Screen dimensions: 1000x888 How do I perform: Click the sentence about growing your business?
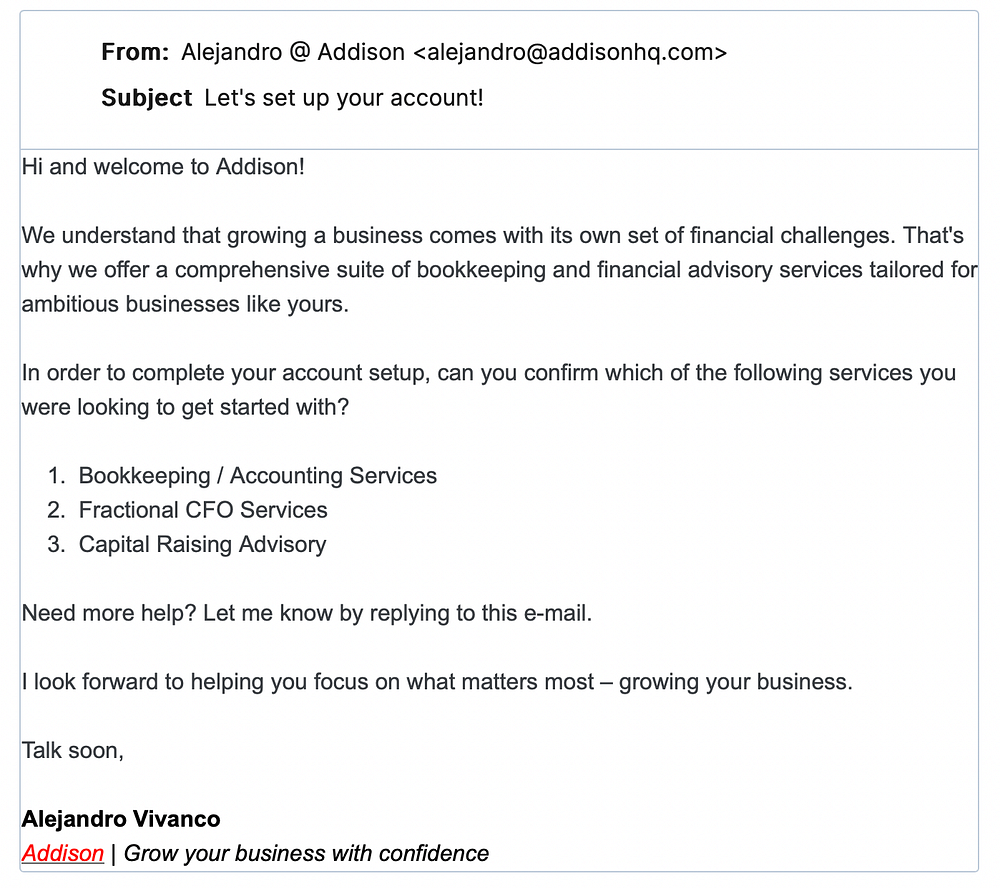pos(437,681)
